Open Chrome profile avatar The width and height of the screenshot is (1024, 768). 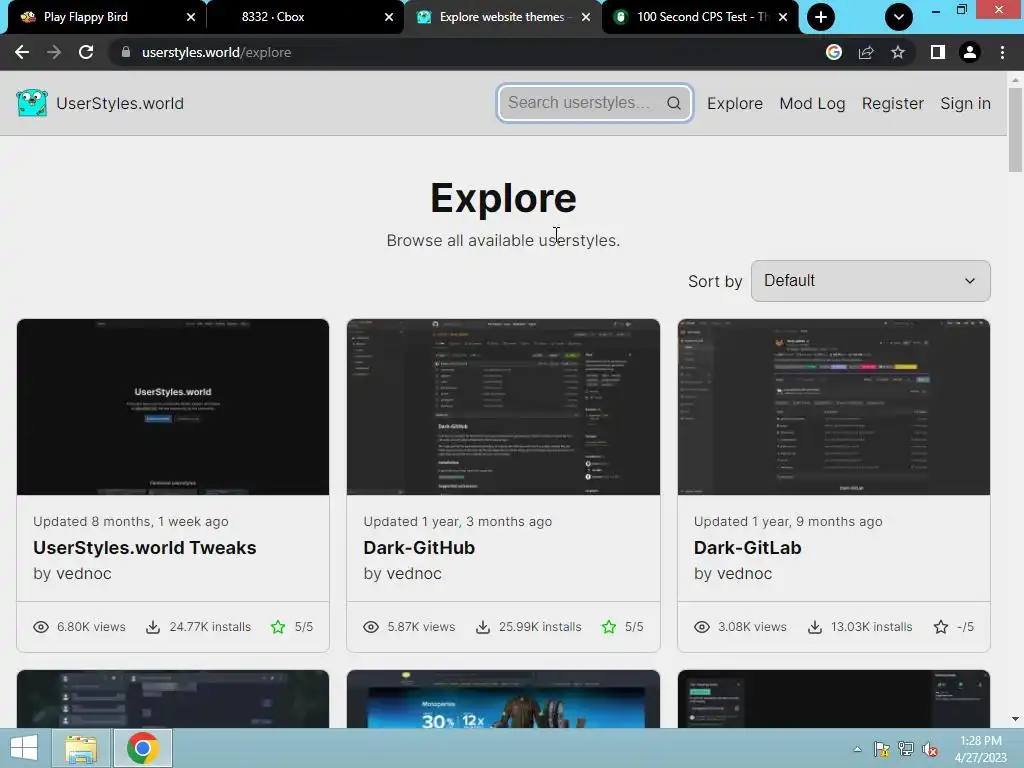(x=970, y=52)
